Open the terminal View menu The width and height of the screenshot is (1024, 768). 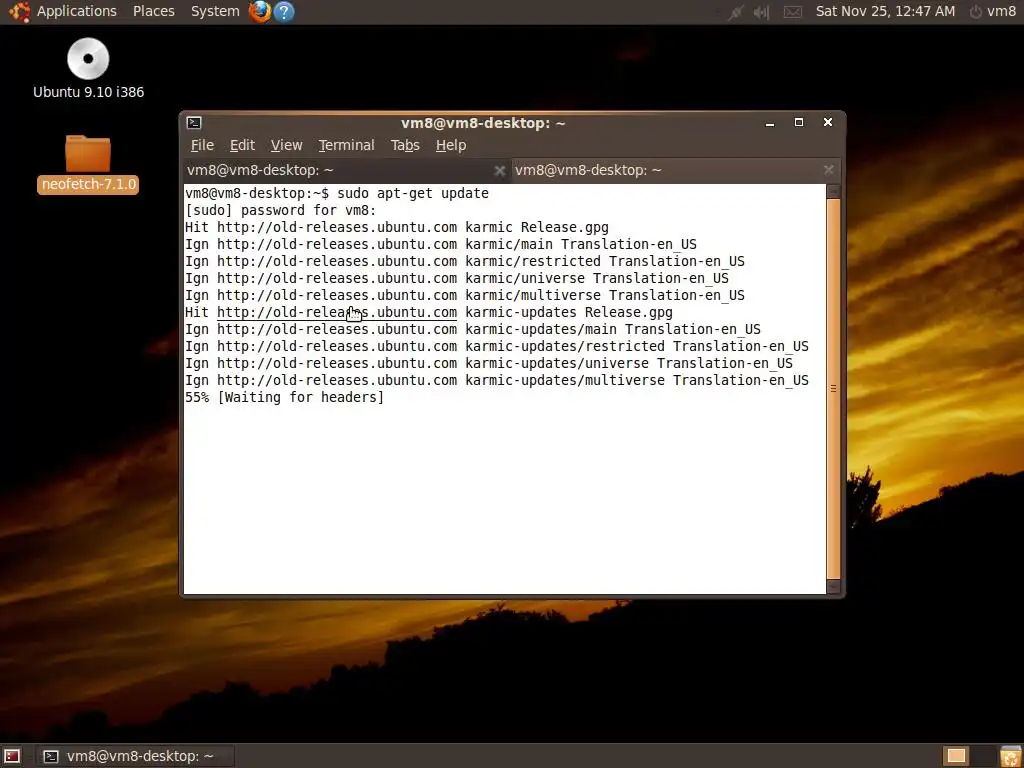(287, 145)
